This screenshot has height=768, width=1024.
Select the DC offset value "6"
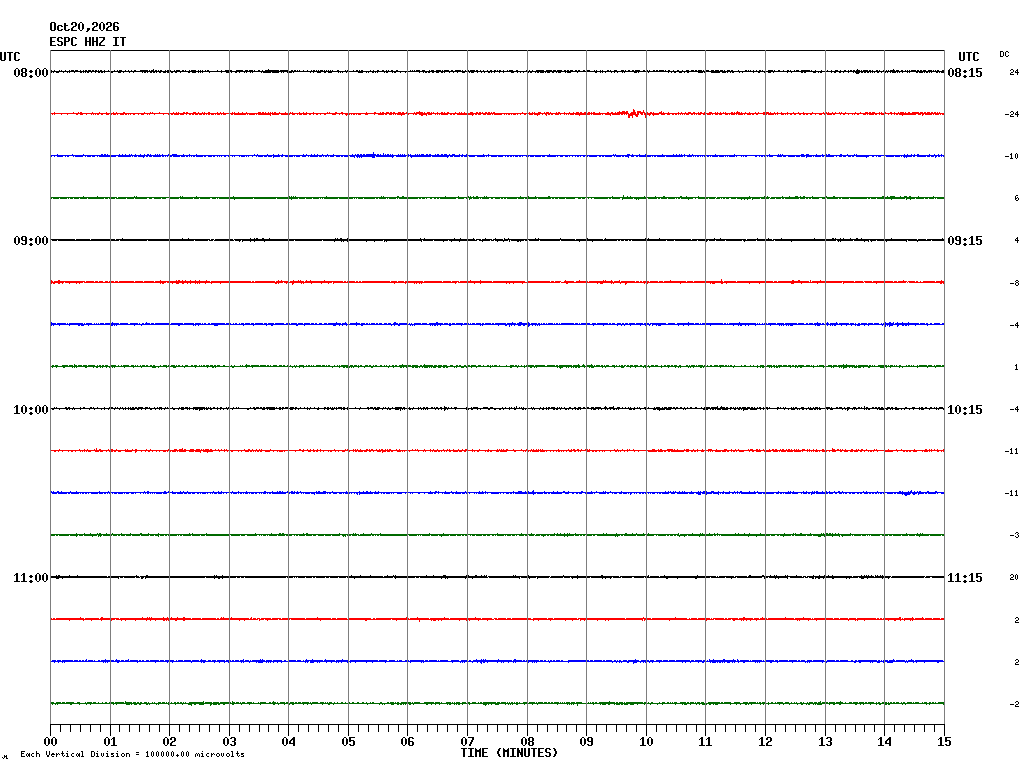(x=1017, y=199)
